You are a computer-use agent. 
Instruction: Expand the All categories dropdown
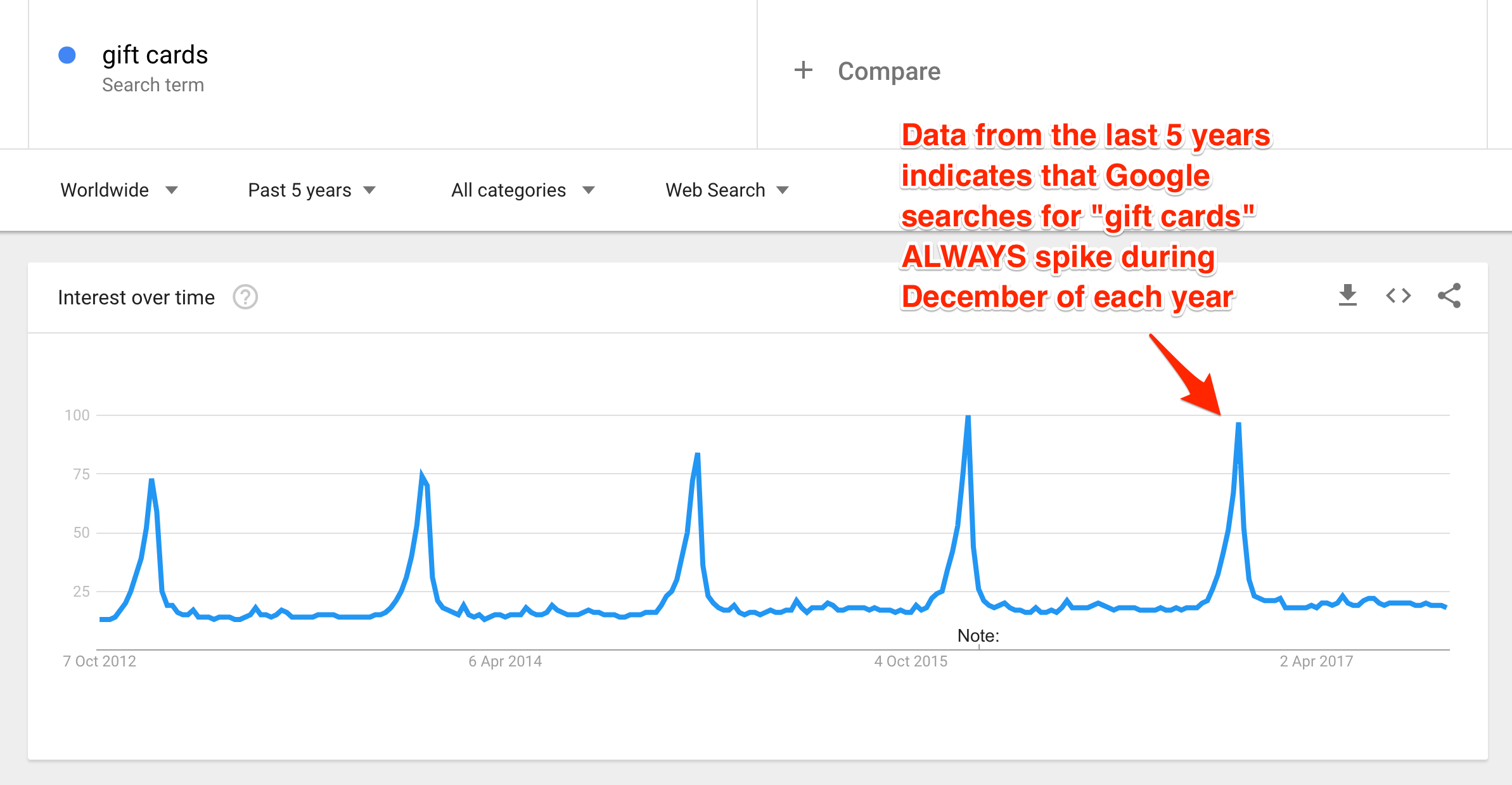point(523,190)
